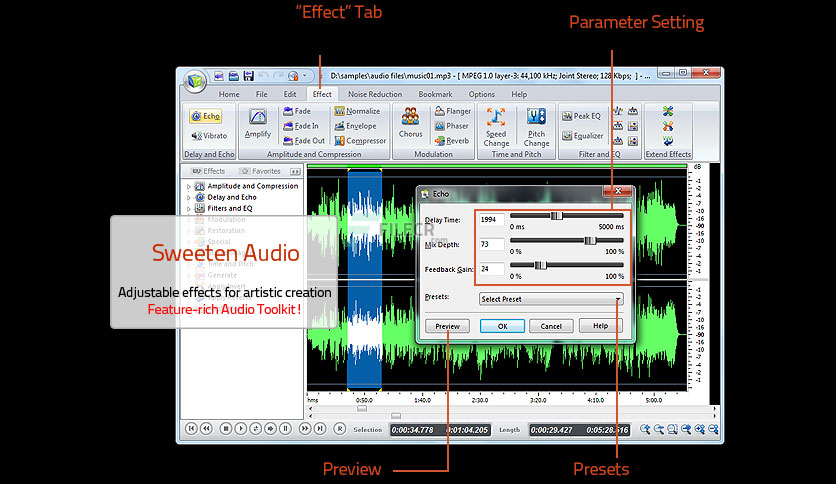
Task: Click the Feedback Gain value field
Action: click(492, 269)
